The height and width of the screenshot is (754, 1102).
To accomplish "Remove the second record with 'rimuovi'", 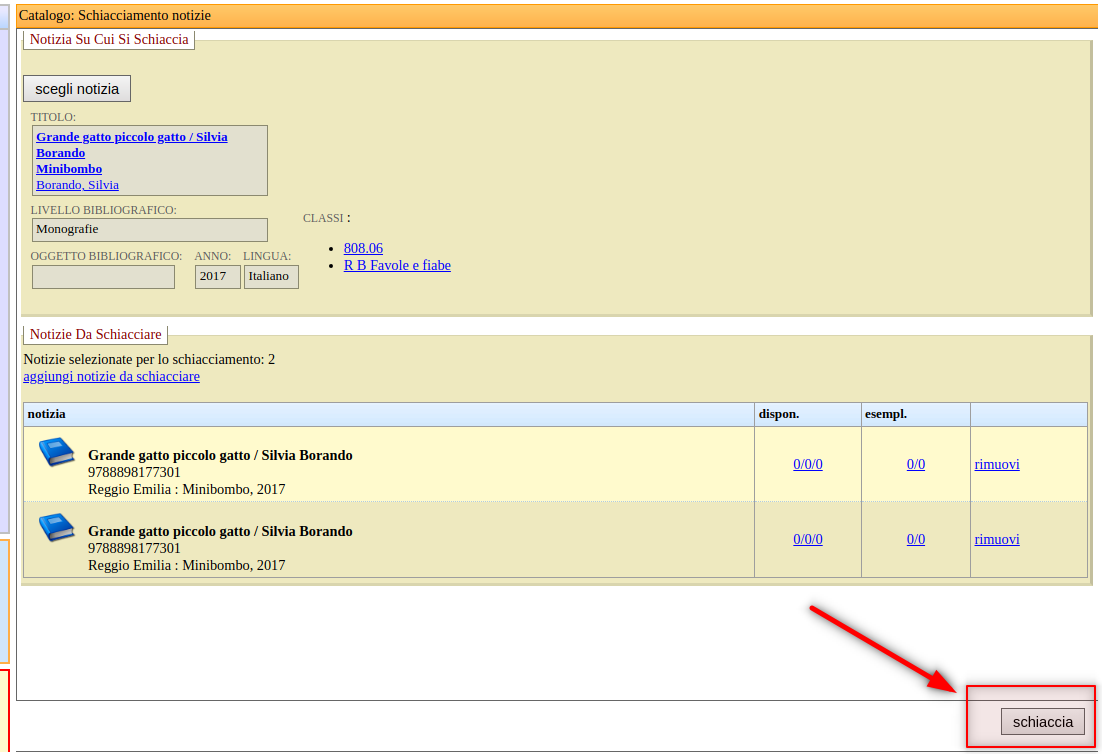I will coord(997,539).
